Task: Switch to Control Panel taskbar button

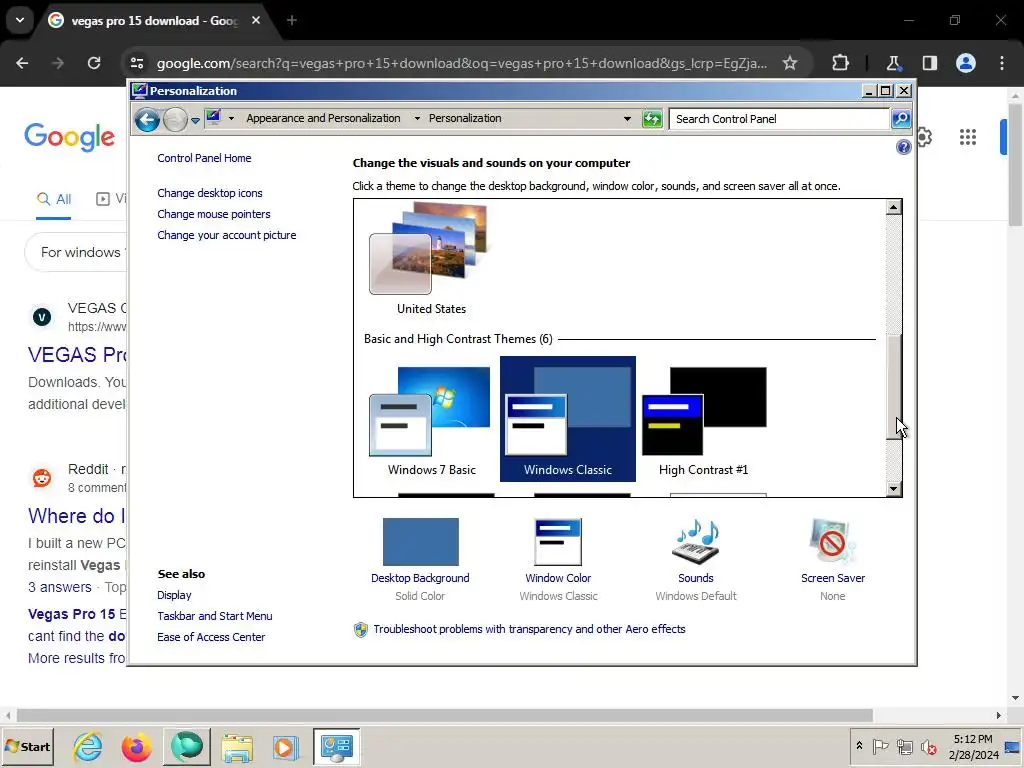Action: click(x=336, y=746)
